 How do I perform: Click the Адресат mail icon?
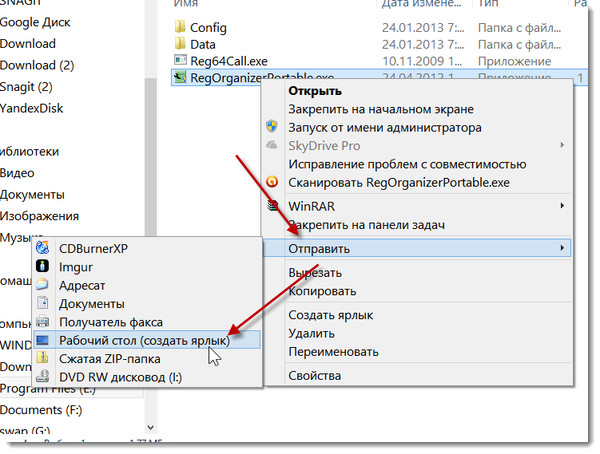pos(42,284)
